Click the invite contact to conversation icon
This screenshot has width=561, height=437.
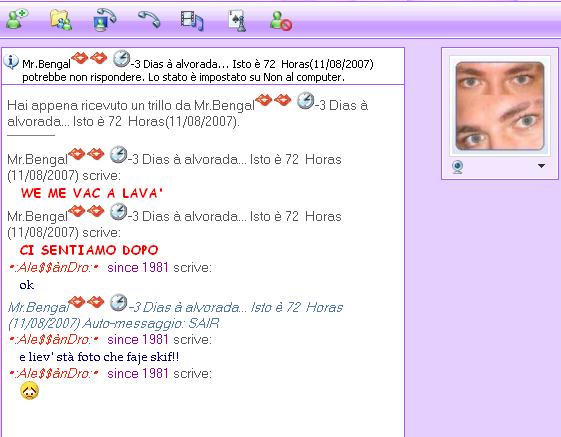pos(16,19)
